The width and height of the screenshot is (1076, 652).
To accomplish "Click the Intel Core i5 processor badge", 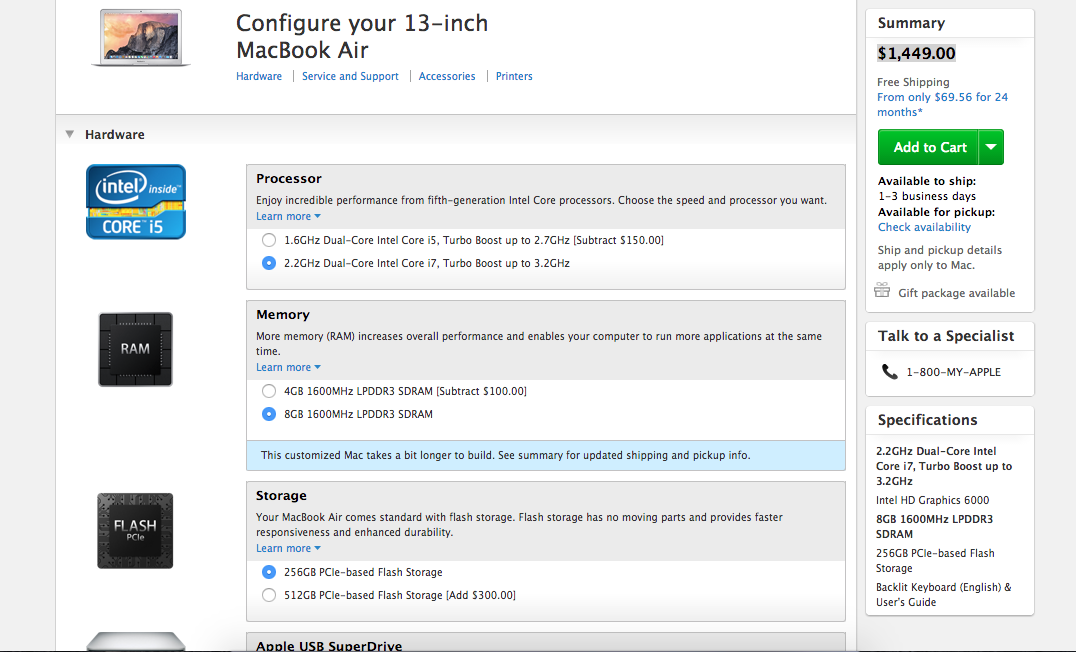I will 136,202.
